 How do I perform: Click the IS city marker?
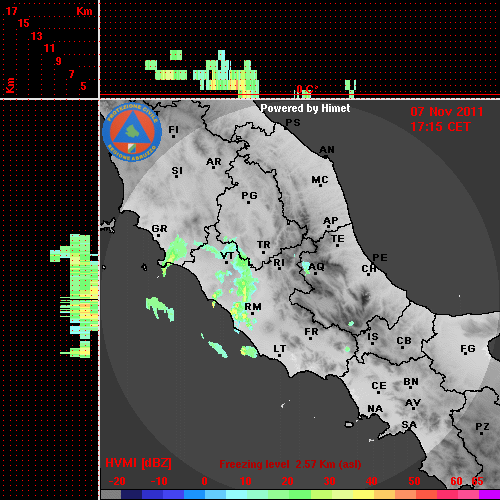click(x=373, y=338)
